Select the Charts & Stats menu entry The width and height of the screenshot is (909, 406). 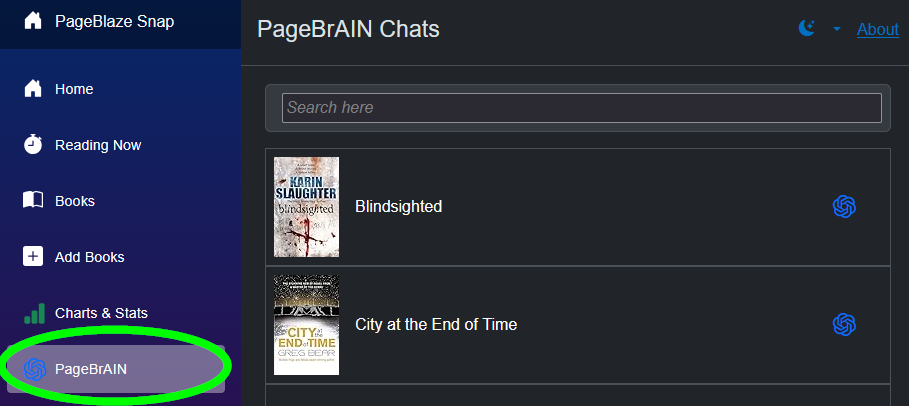tap(101, 313)
